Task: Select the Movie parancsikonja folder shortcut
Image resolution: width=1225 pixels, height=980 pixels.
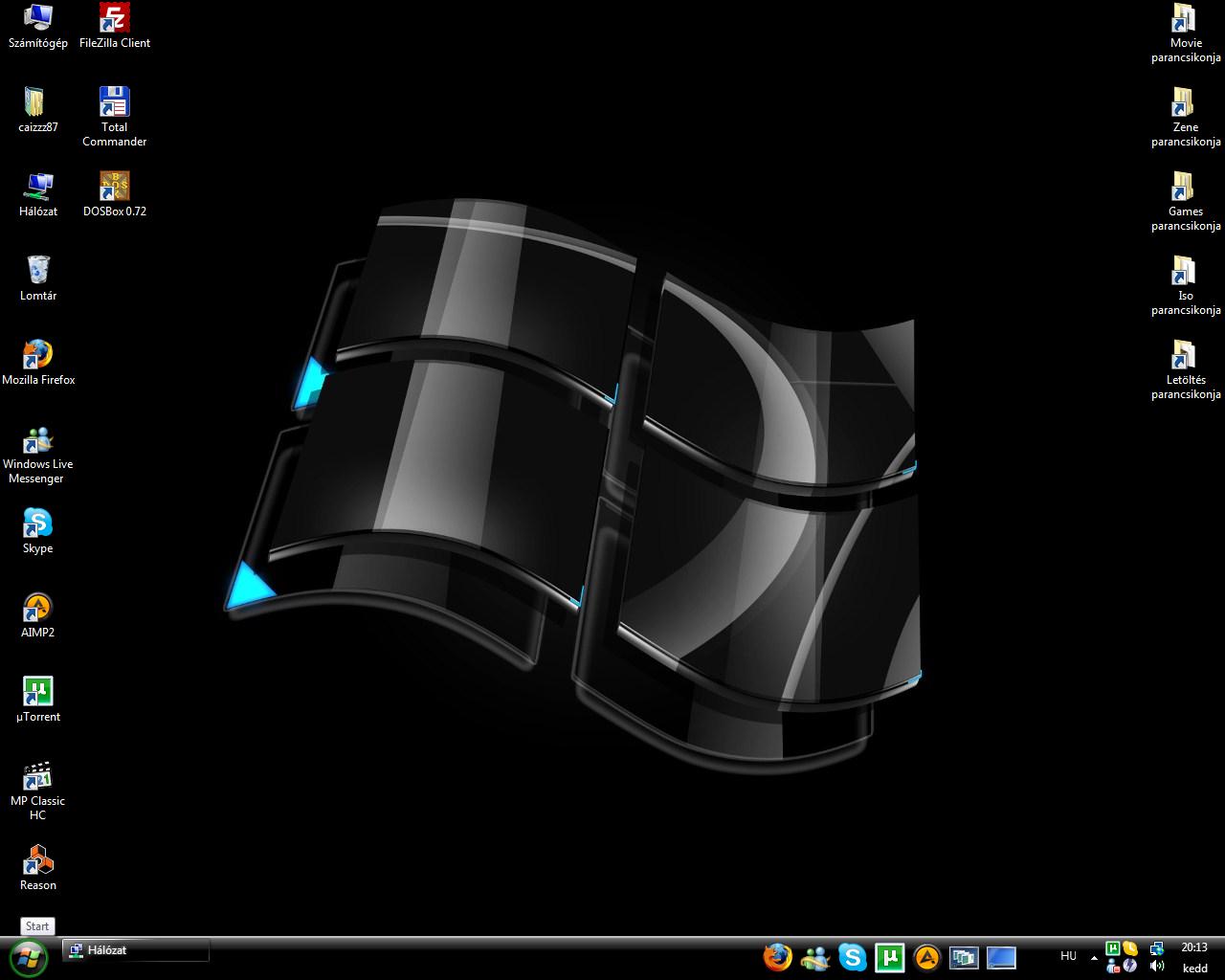Action: point(1186,33)
